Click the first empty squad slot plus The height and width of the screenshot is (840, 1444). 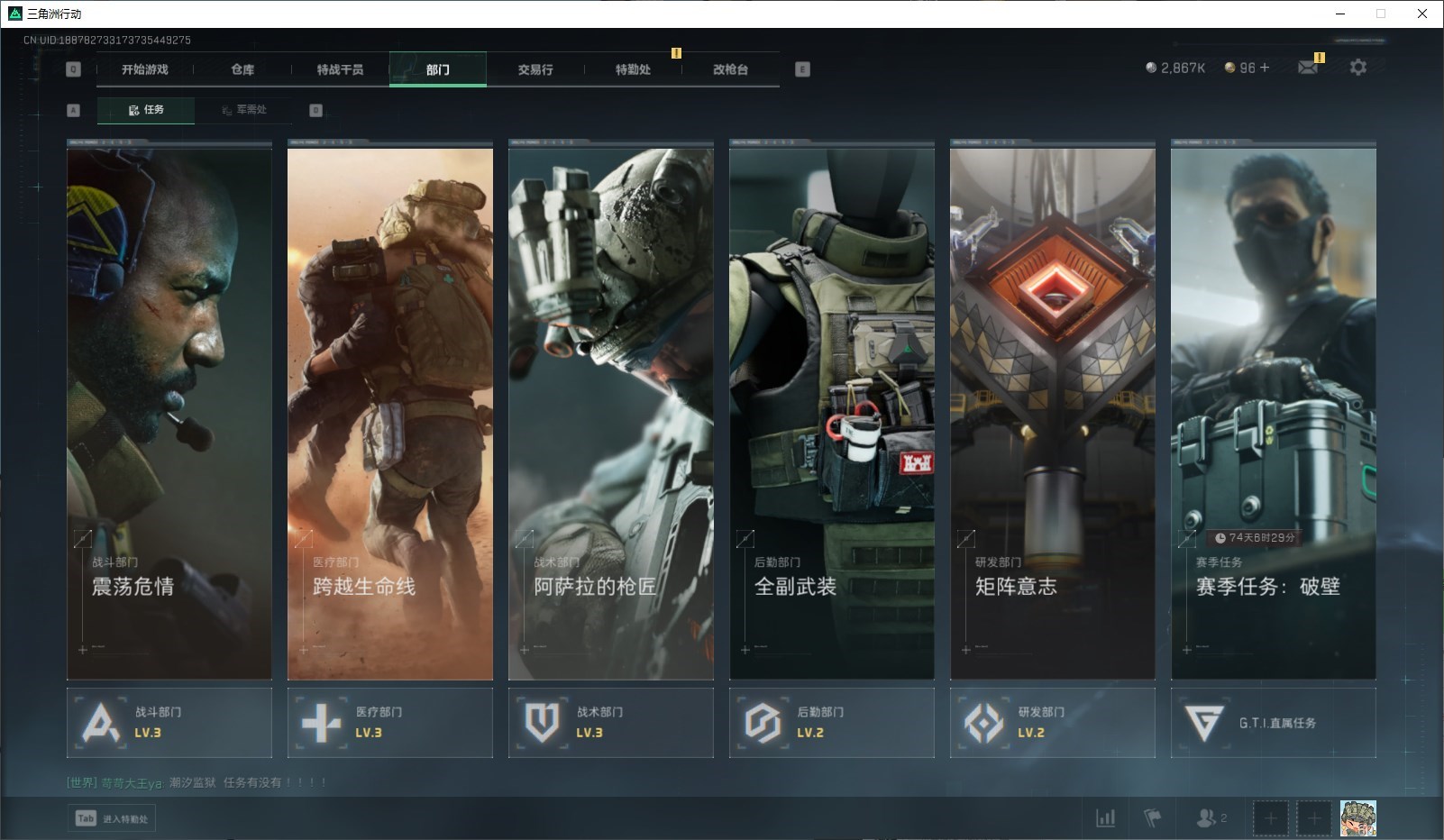(x=1270, y=818)
